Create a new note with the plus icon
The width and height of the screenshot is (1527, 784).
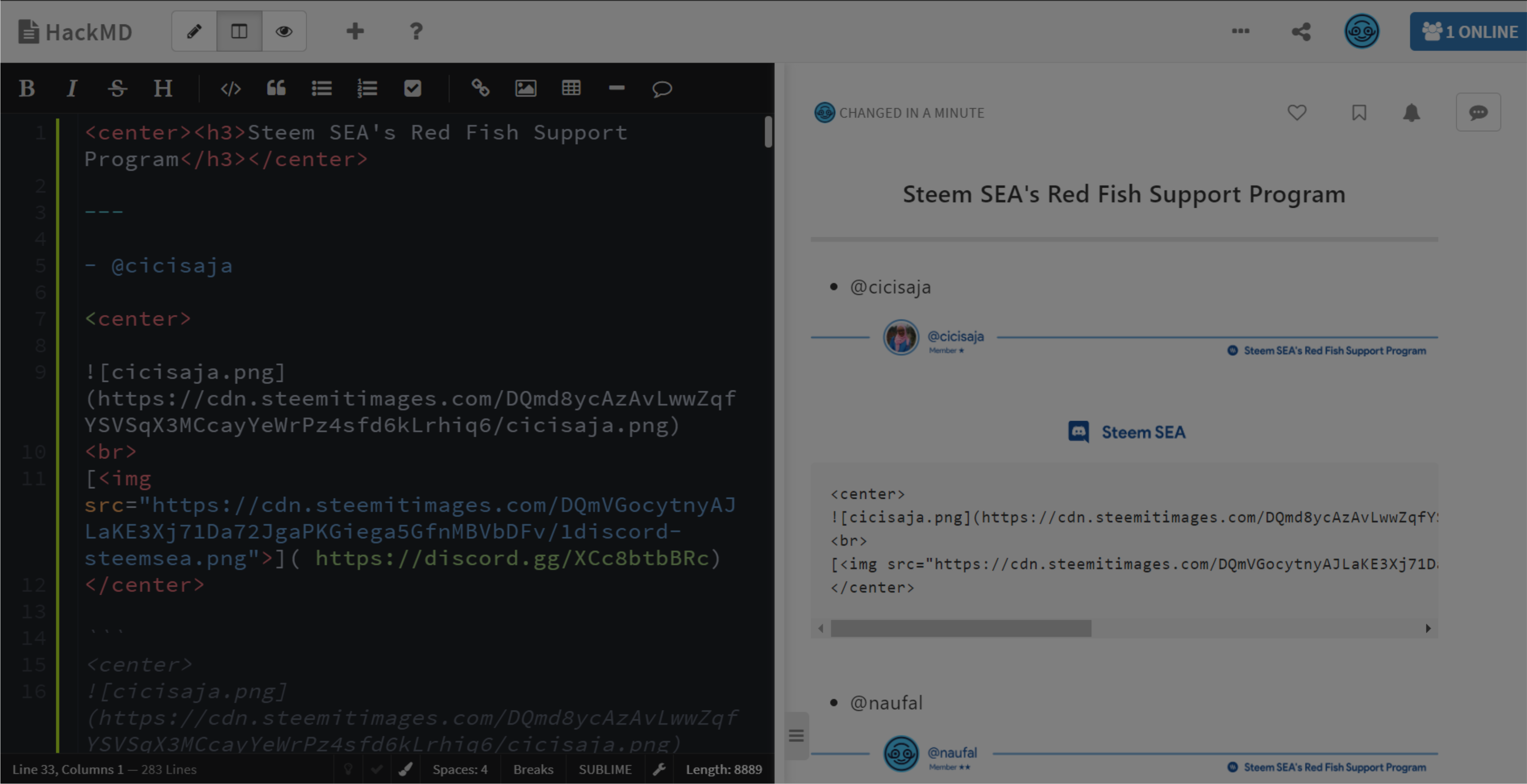pos(355,31)
